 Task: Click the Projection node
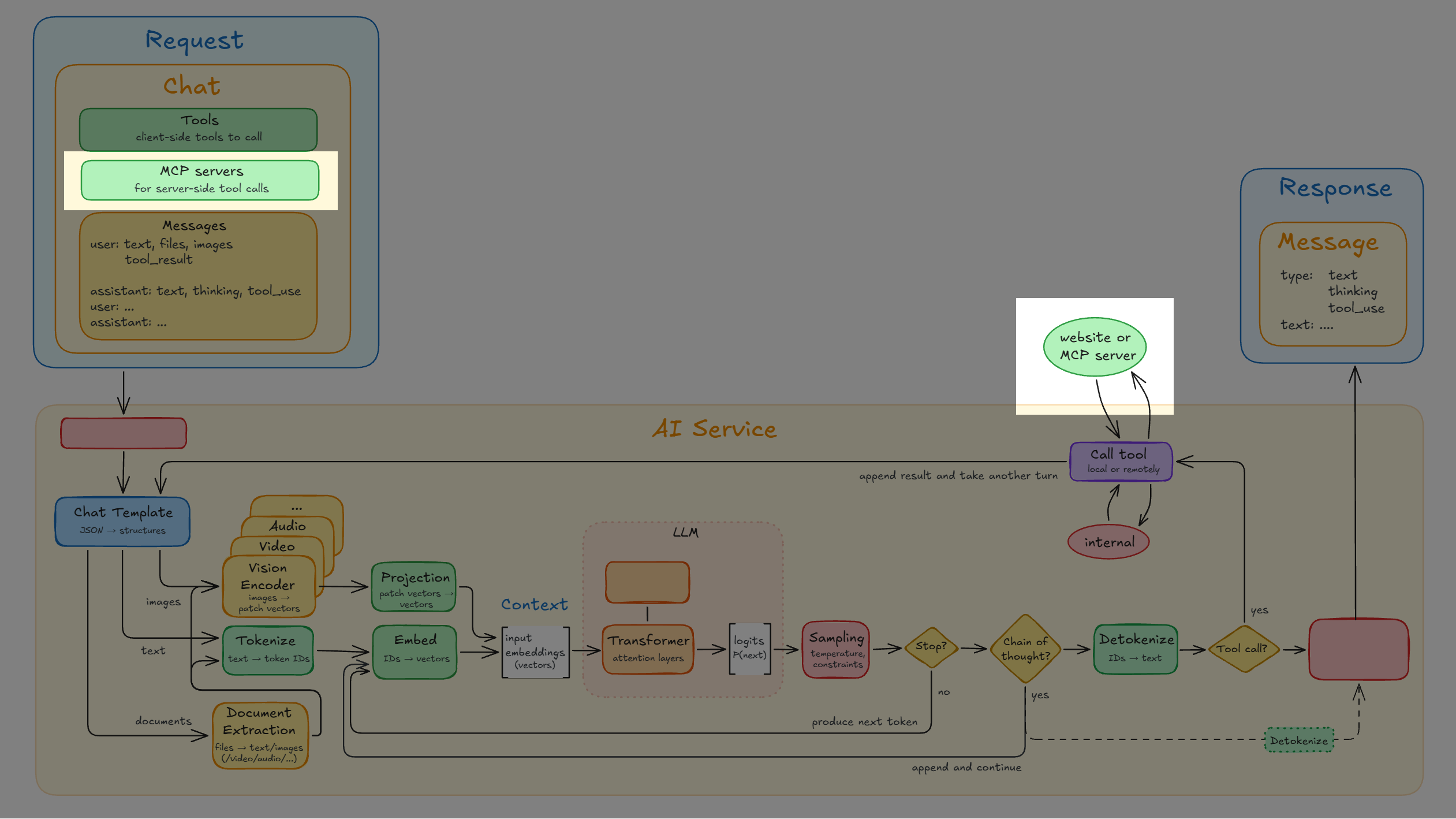[x=414, y=587]
